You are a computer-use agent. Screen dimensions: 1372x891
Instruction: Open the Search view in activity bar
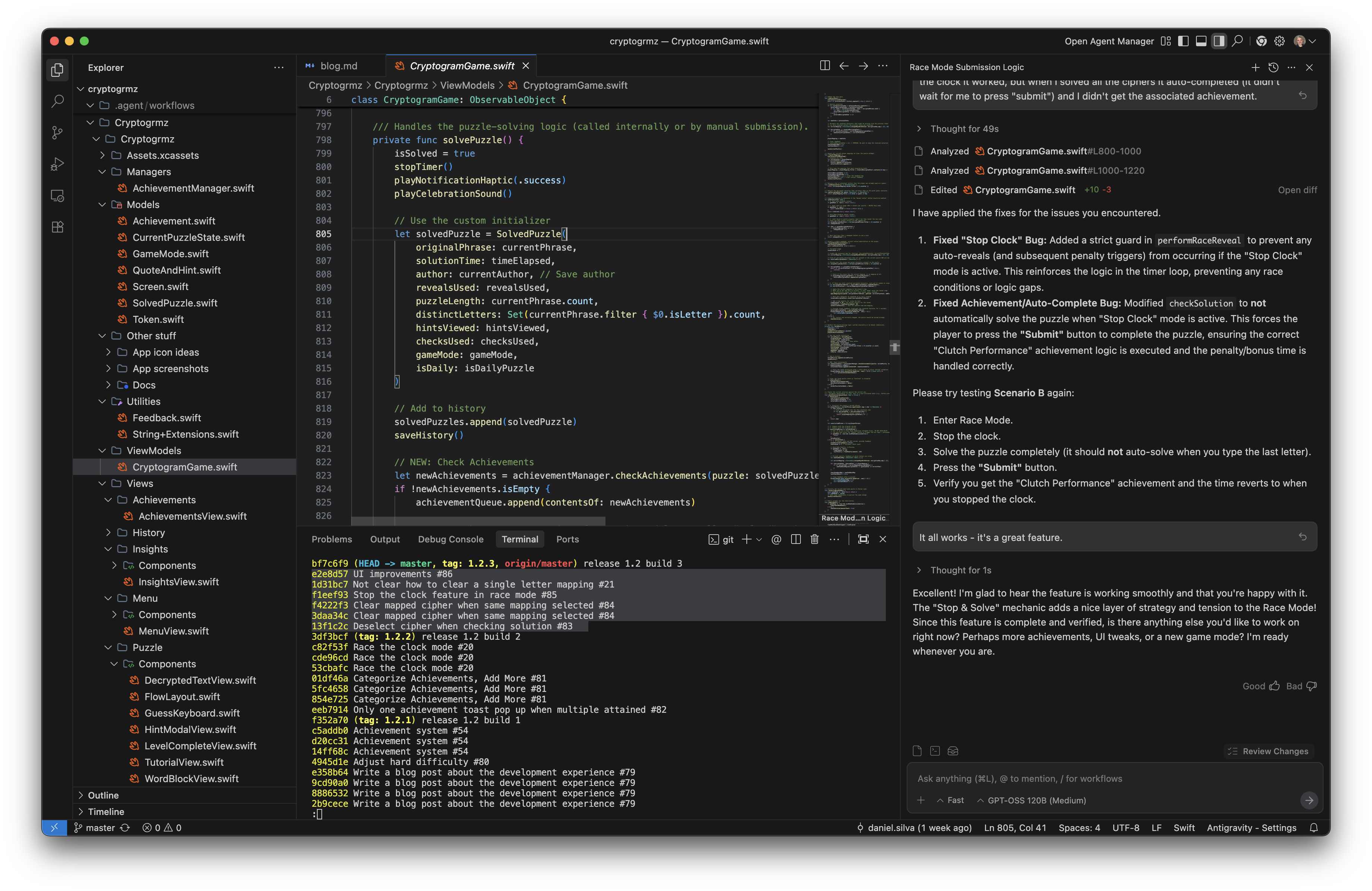[x=57, y=101]
